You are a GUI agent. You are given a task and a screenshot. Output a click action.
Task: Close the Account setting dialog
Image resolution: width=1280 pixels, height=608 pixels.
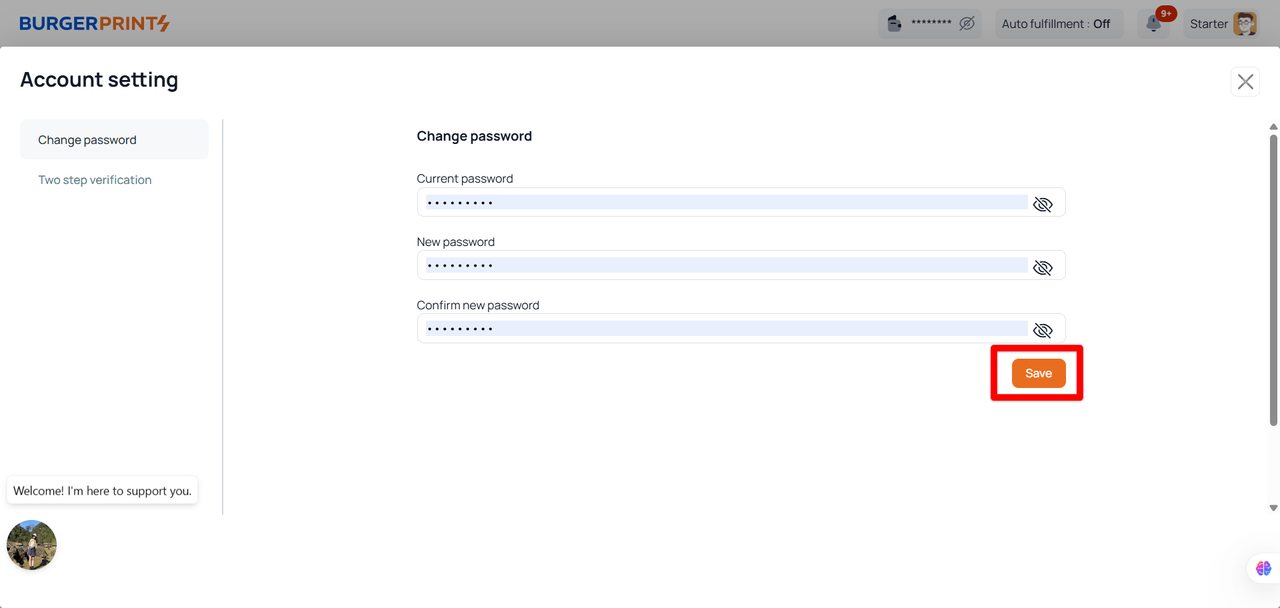pyautogui.click(x=1245, y=82)
